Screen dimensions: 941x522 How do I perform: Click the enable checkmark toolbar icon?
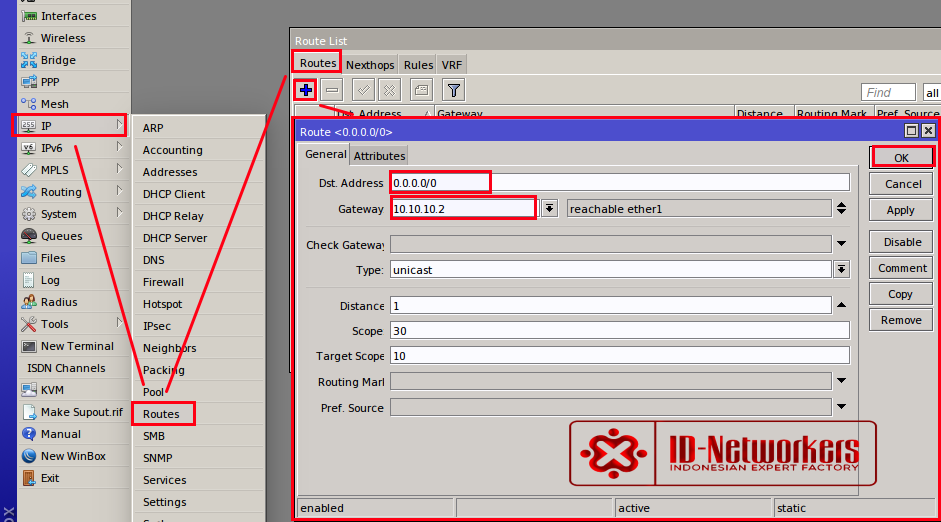[x=363, y=90]
